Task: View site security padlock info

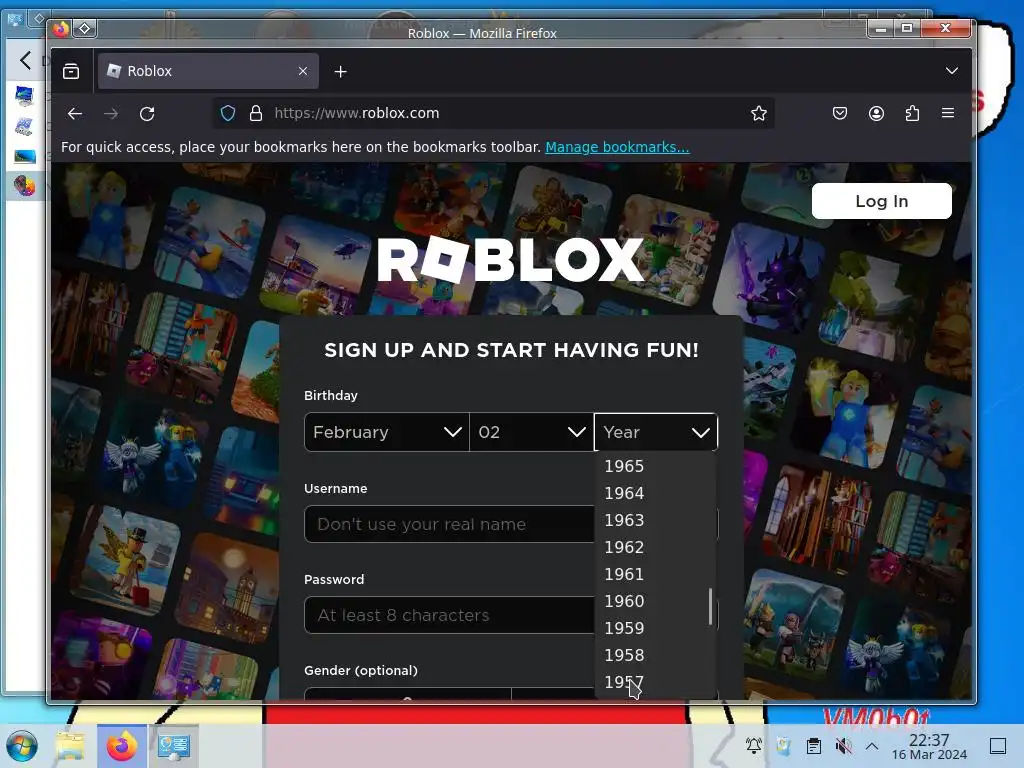Action: (256, 114)
